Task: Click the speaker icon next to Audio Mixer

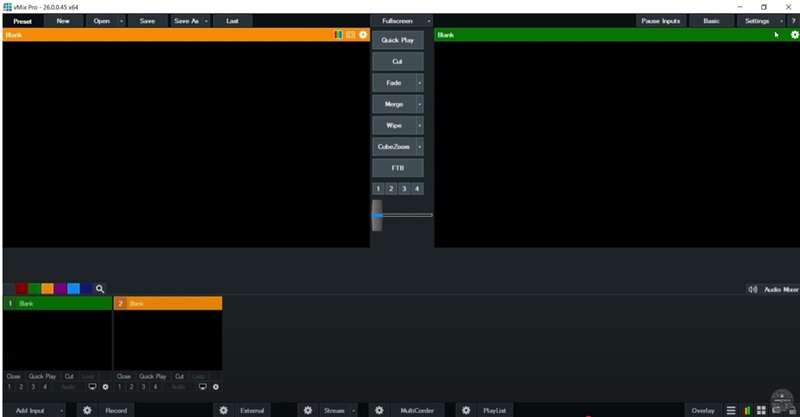Action: tap(753, 289)
